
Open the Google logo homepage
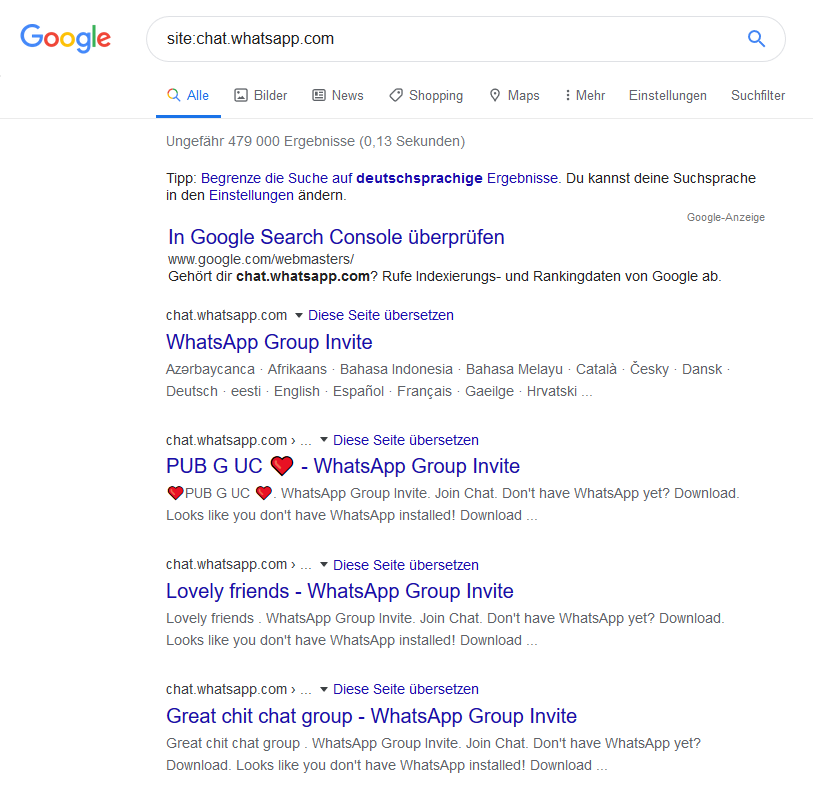click(65, 38)
